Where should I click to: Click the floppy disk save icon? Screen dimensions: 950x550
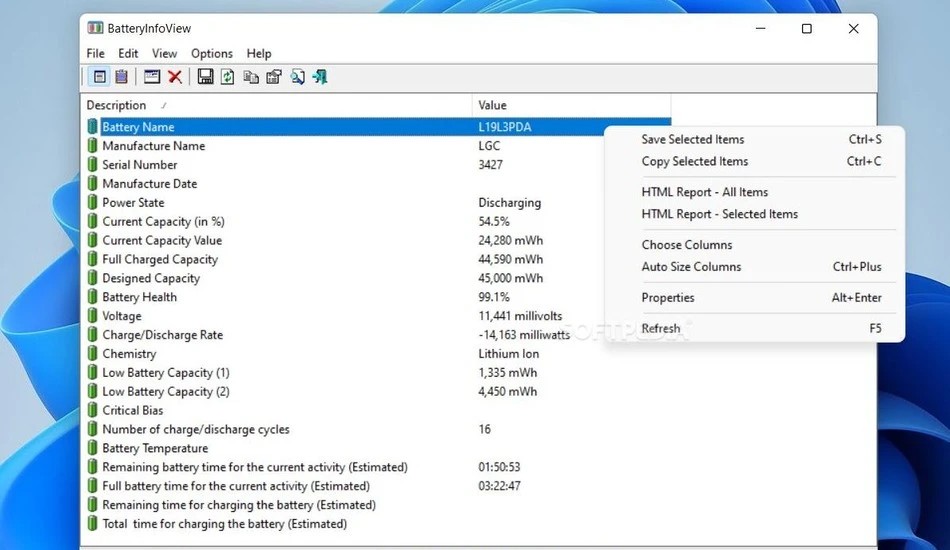(x=205, y=77)
